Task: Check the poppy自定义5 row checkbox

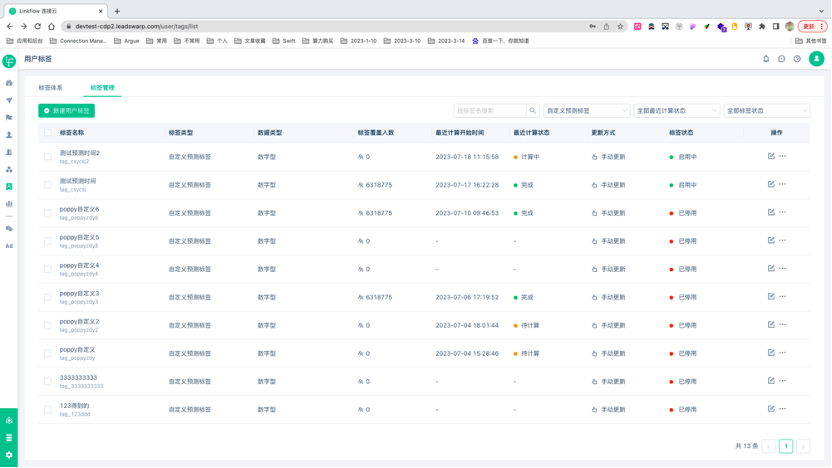Action: (x=48, y=241)
